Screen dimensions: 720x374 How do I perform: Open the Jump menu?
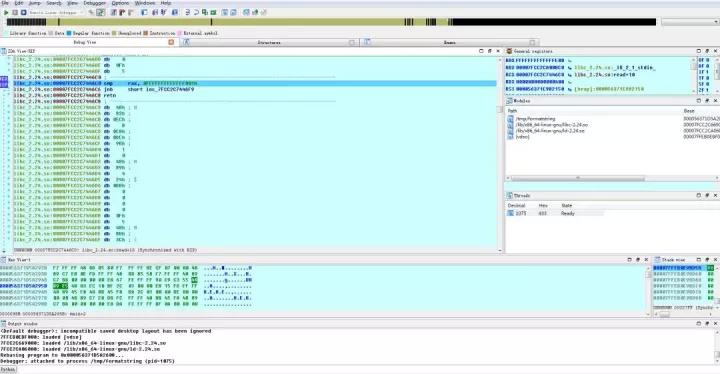[35, 3]
